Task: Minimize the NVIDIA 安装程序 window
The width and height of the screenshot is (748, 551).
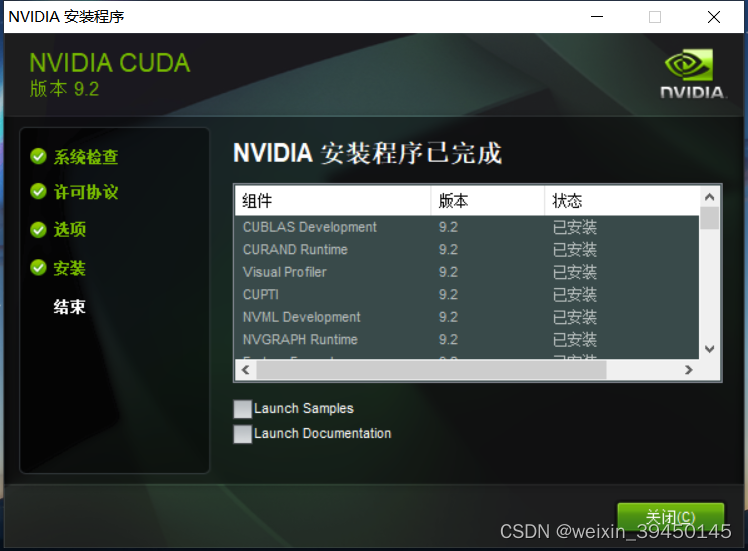Action: tap(597, 17)
